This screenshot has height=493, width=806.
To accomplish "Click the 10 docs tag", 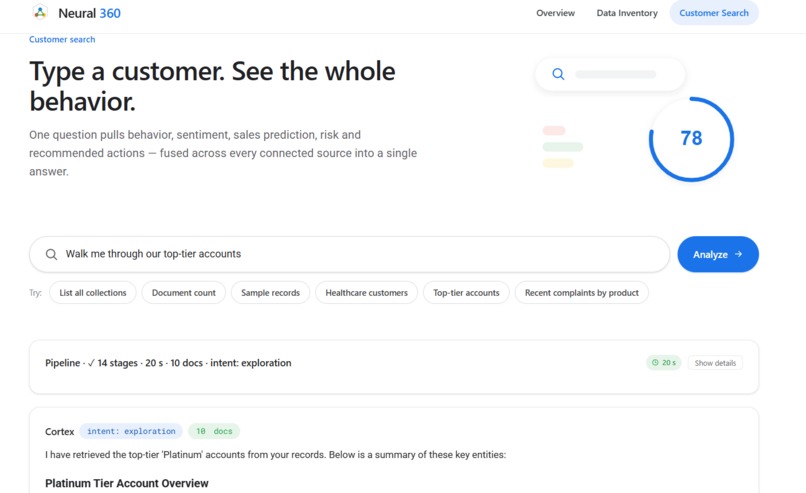I will click(x=214, y=431).
